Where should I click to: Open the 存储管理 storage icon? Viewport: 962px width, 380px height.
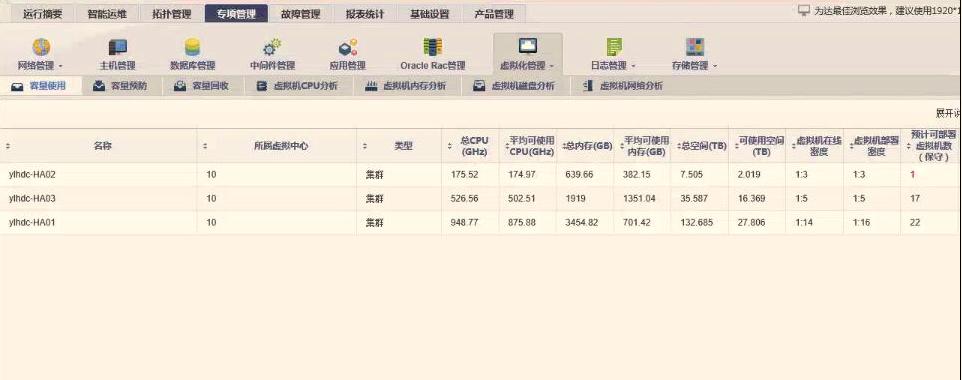click(695, 47)
